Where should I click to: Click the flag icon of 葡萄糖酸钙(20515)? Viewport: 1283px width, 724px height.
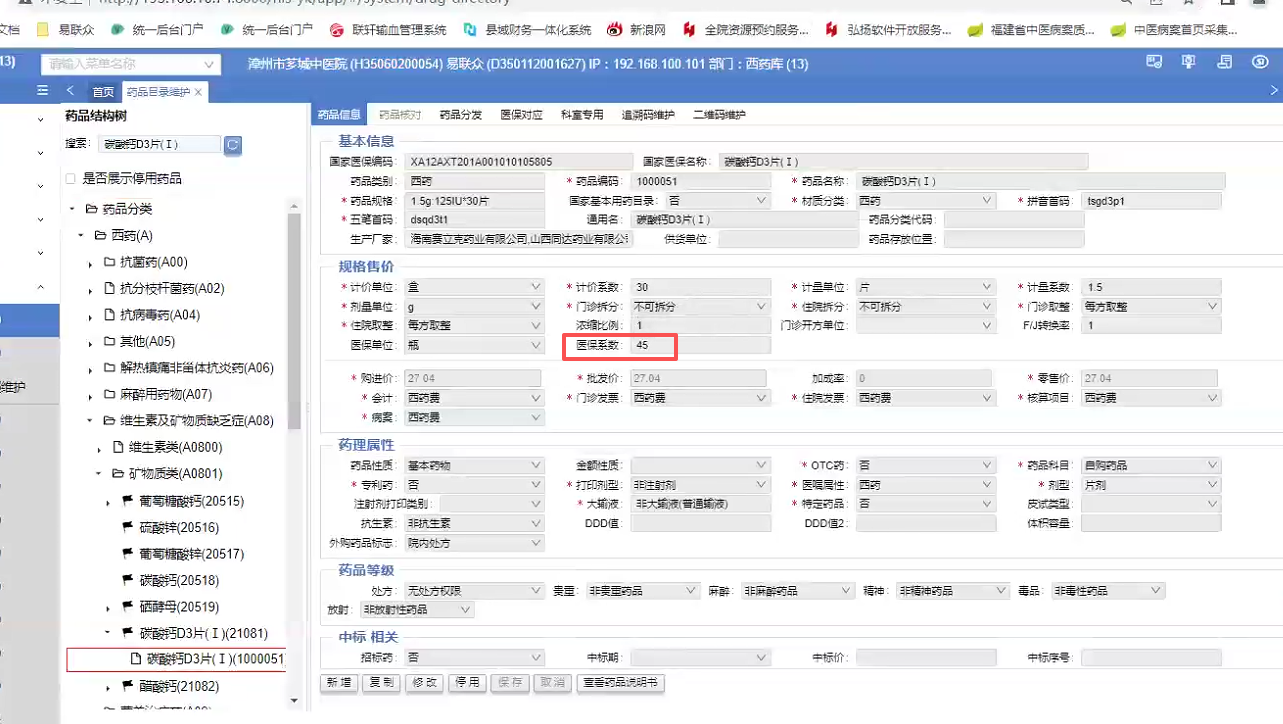point(128,500)
